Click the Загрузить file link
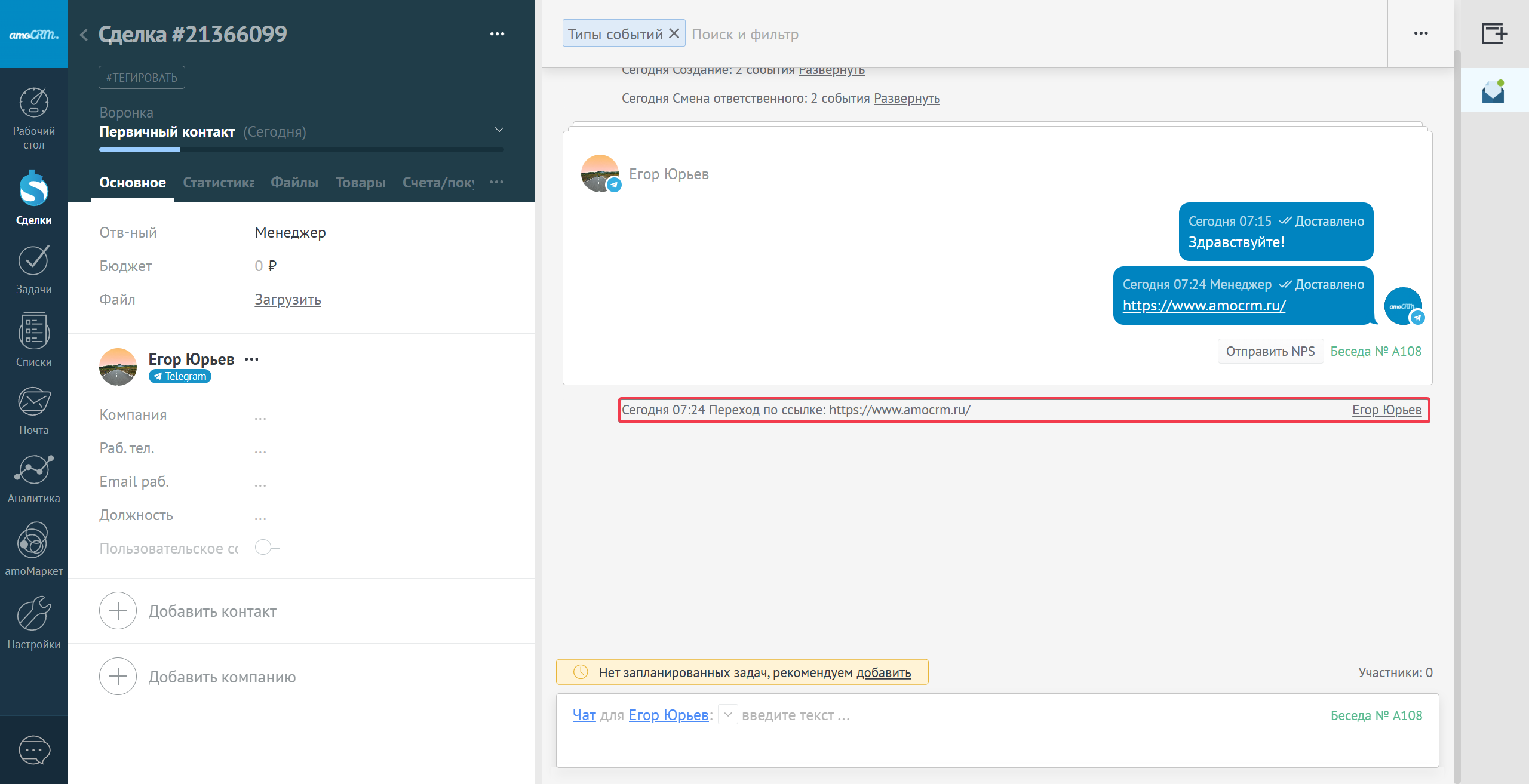Viewport: 1529px width, 784px height. click(x=287, y=300)
